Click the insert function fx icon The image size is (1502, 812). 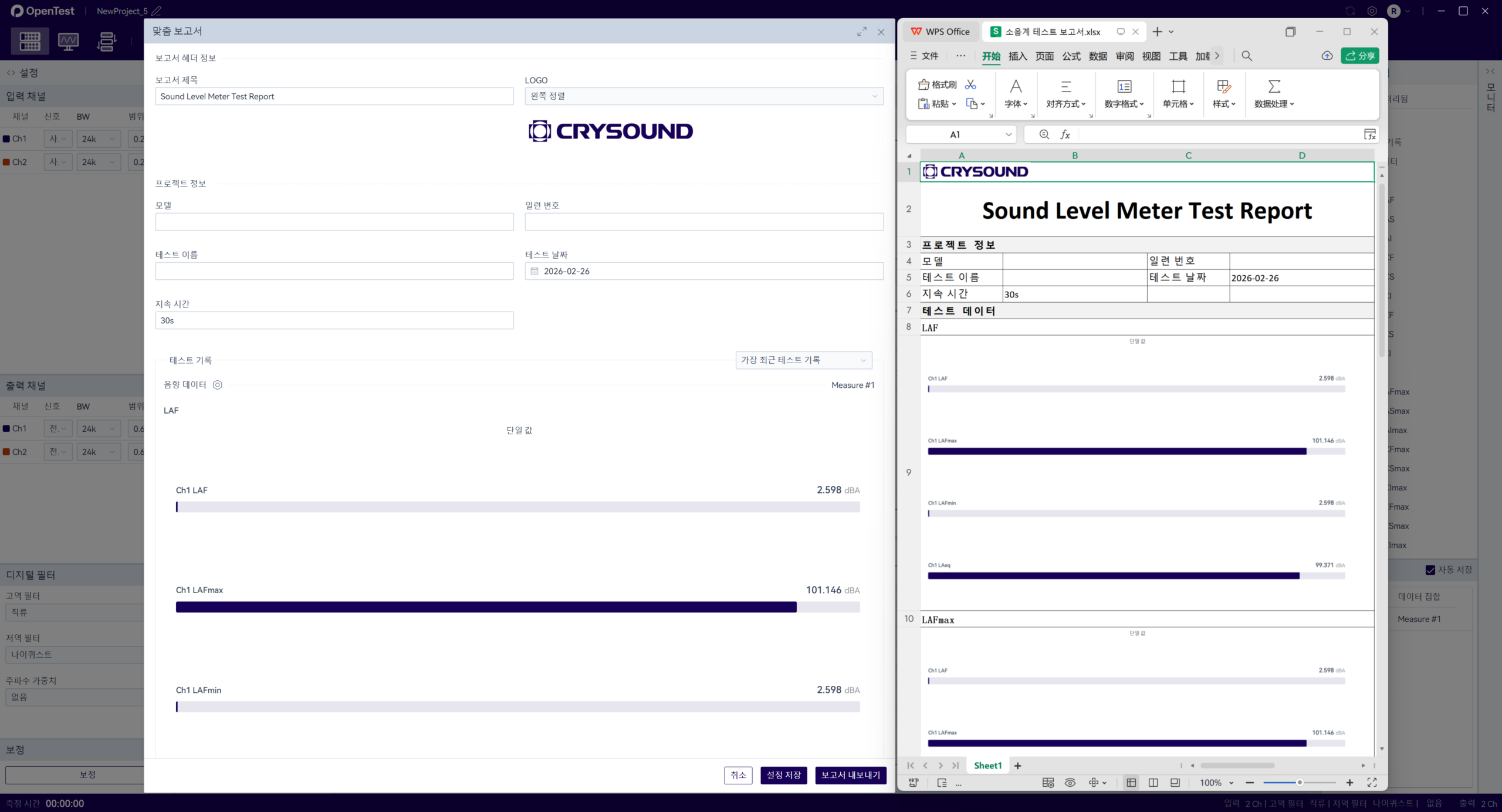point(1065,134)
